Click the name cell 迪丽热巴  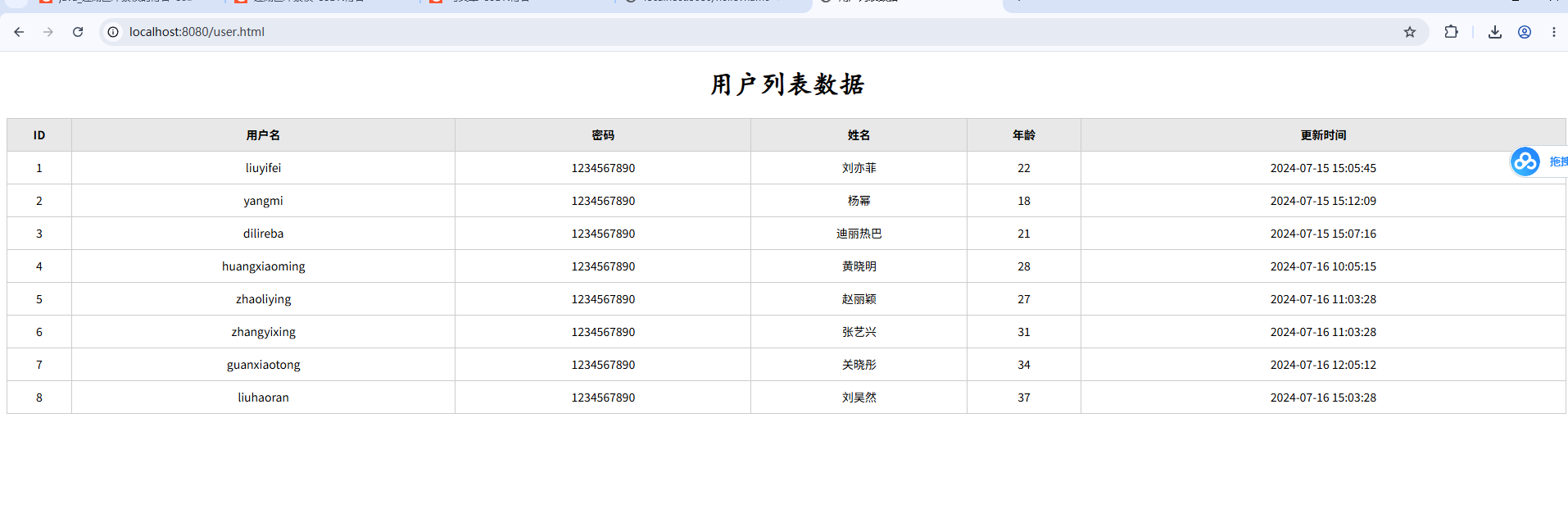[x=859, y=234]
